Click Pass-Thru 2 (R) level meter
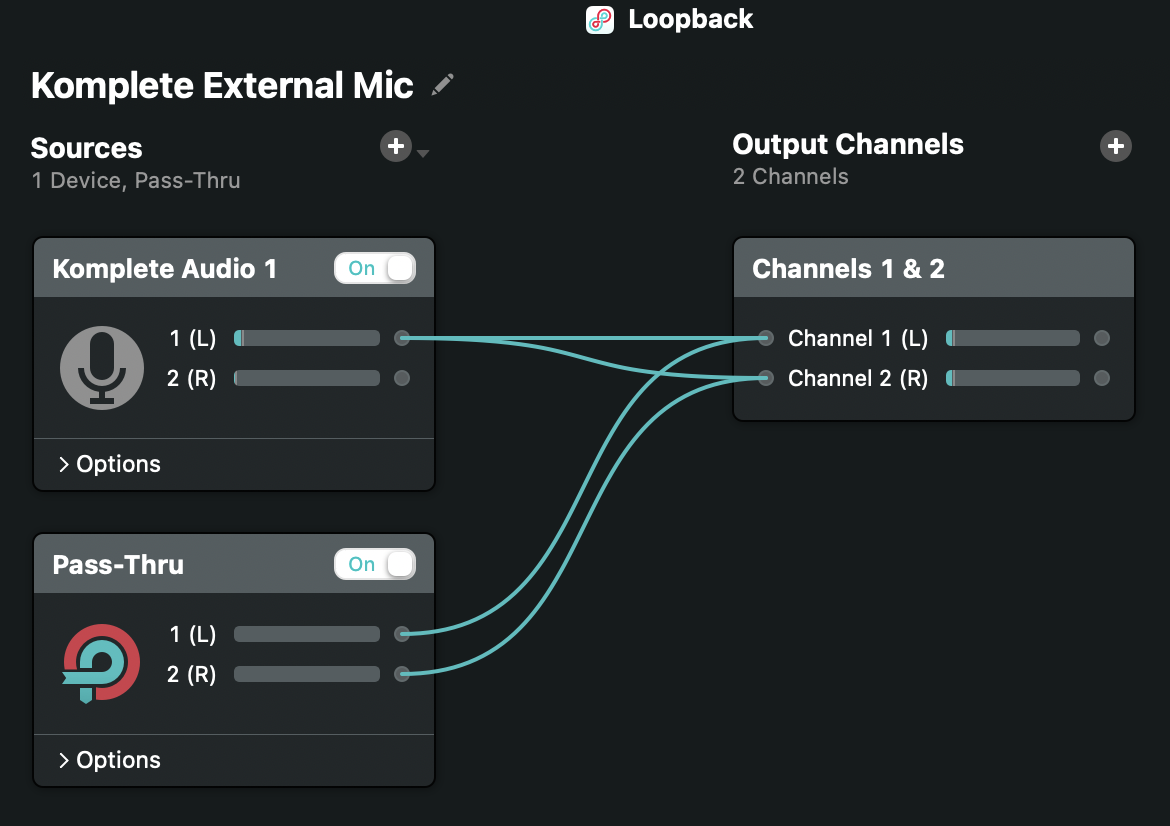The height and width of the screenshot is (826, 1170). 307,675
